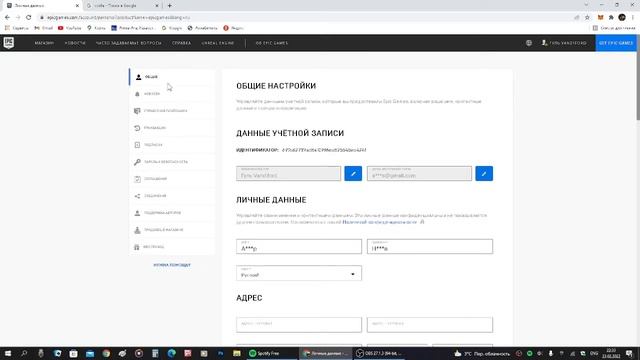Expand the language dropdown showing Русский
Viewport: 640px width, 360px height.
299,273
